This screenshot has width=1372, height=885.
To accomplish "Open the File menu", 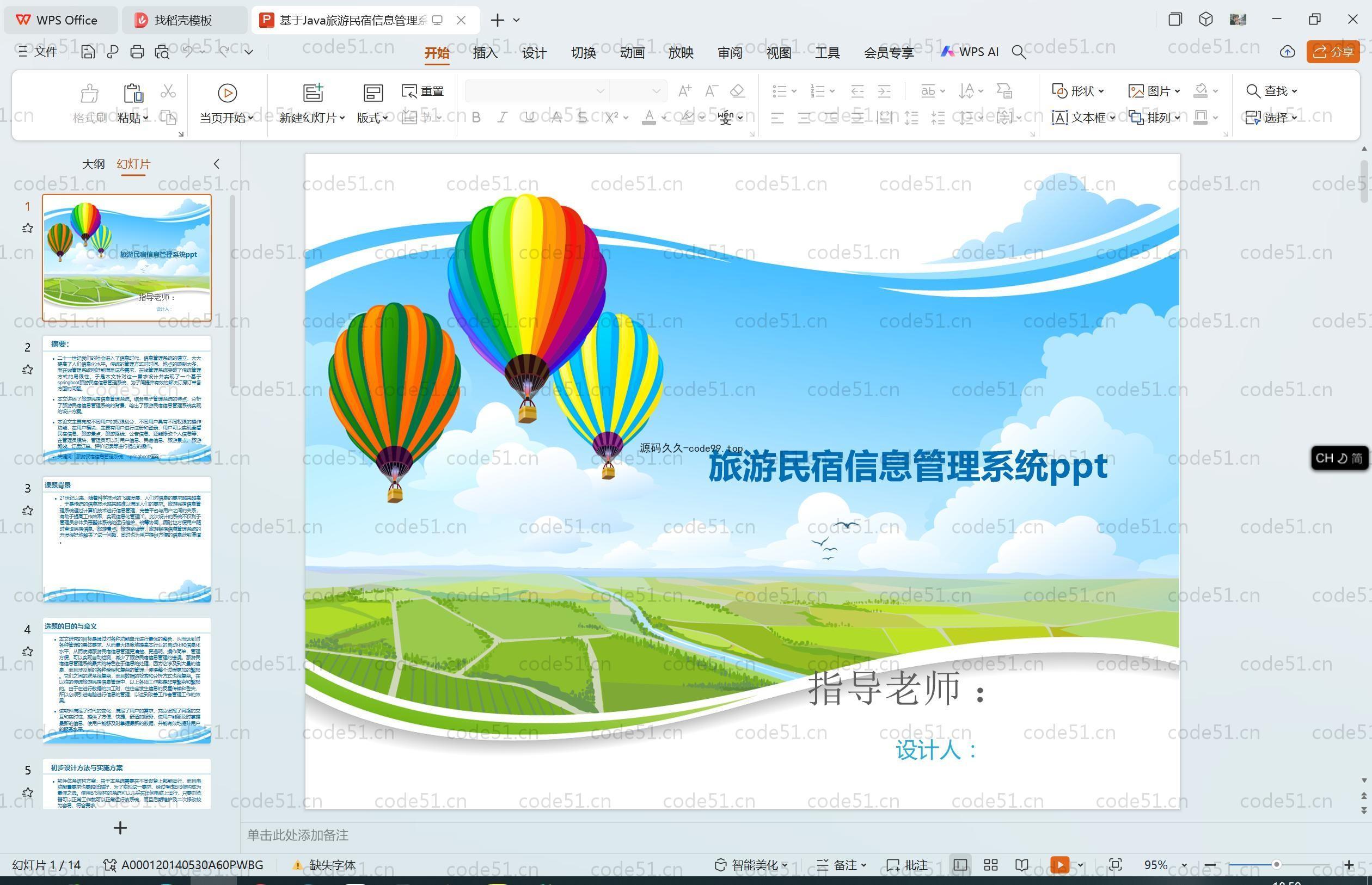I will coord(38,52).
